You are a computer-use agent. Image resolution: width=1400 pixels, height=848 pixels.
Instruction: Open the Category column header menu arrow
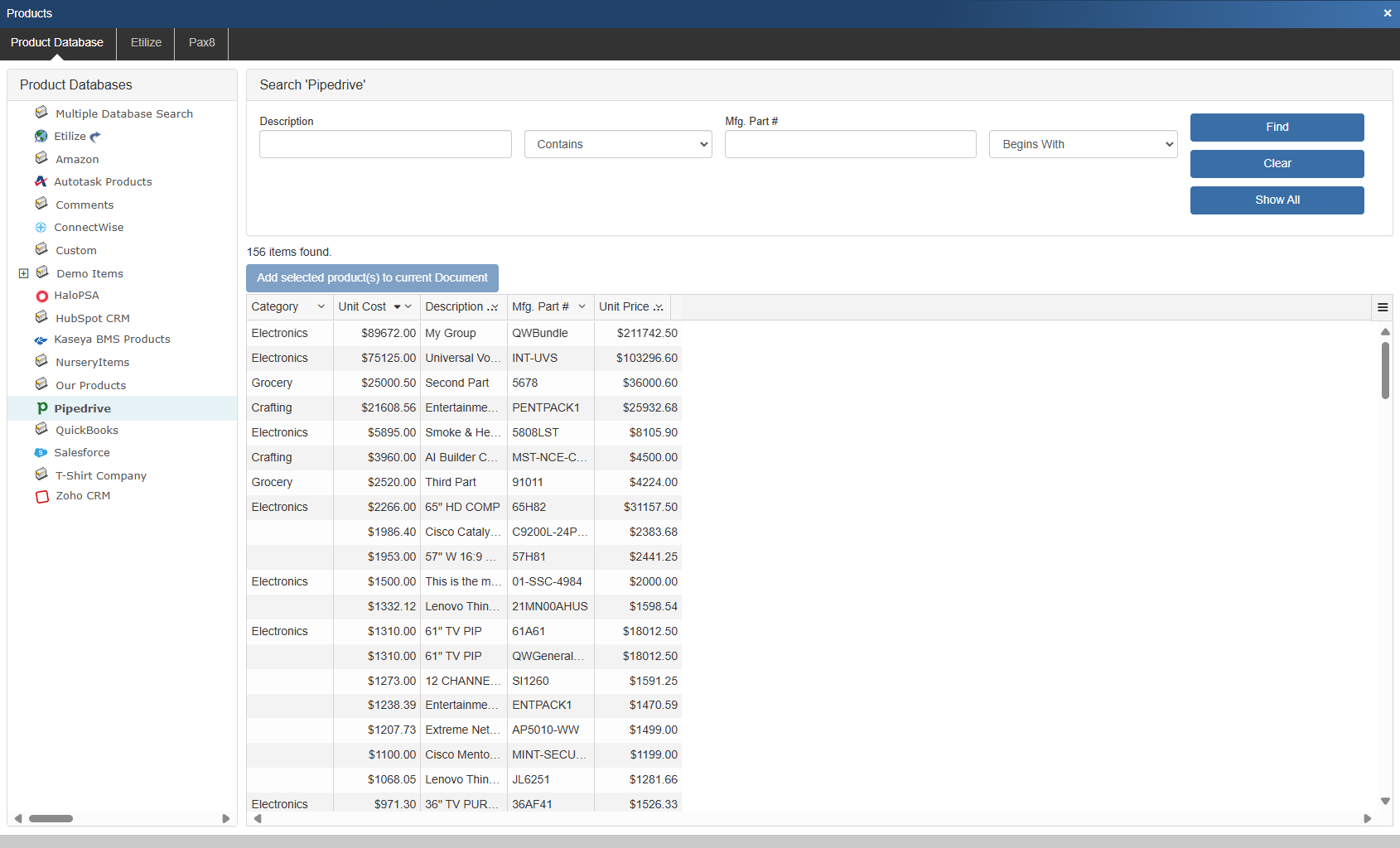click(321, 307)
